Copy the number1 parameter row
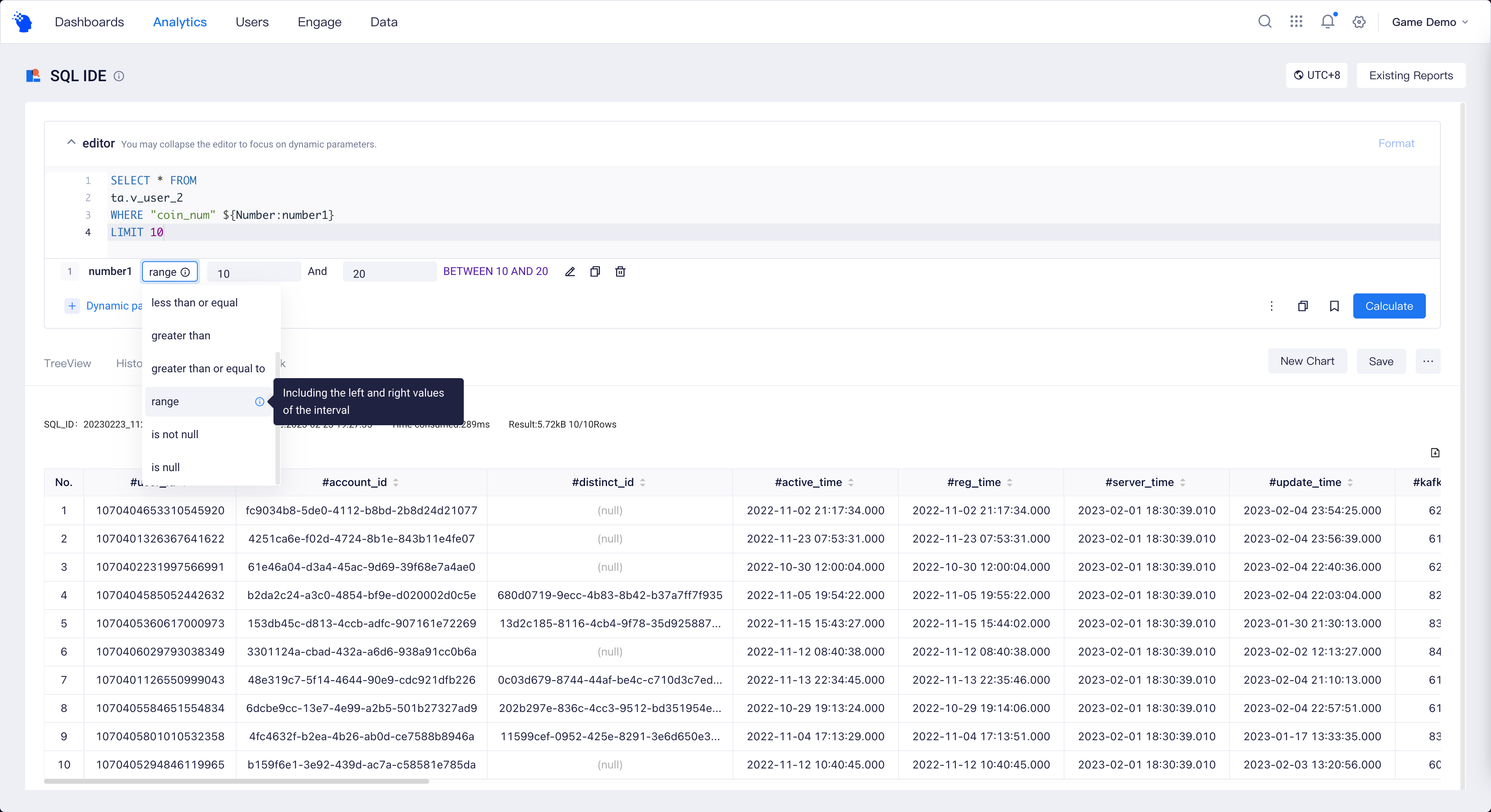Screen dimensions: 1491x812 [x=595, y=271]
